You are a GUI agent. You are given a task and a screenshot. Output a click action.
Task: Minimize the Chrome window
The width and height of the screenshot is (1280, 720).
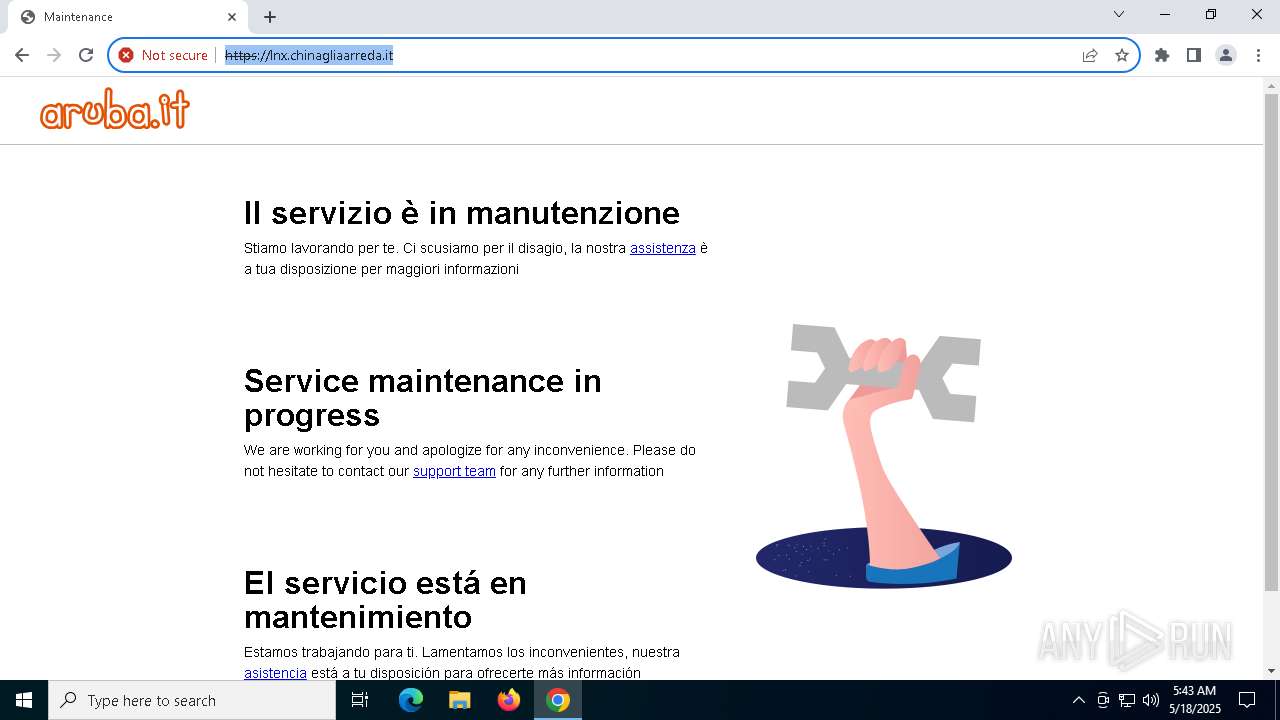click(x=1165, y=14)
